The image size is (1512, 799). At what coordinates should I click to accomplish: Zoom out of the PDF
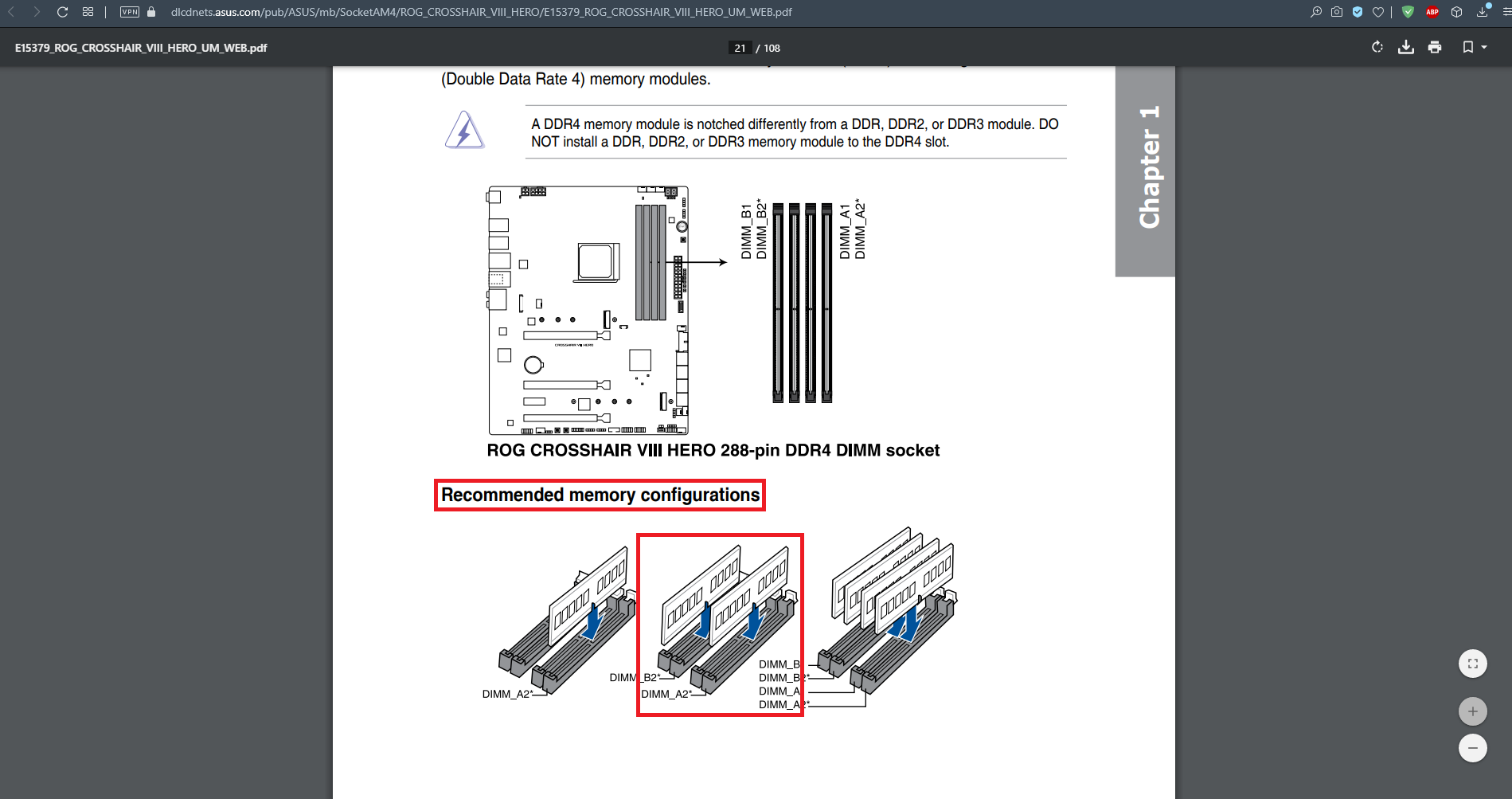pos(1473,748)
